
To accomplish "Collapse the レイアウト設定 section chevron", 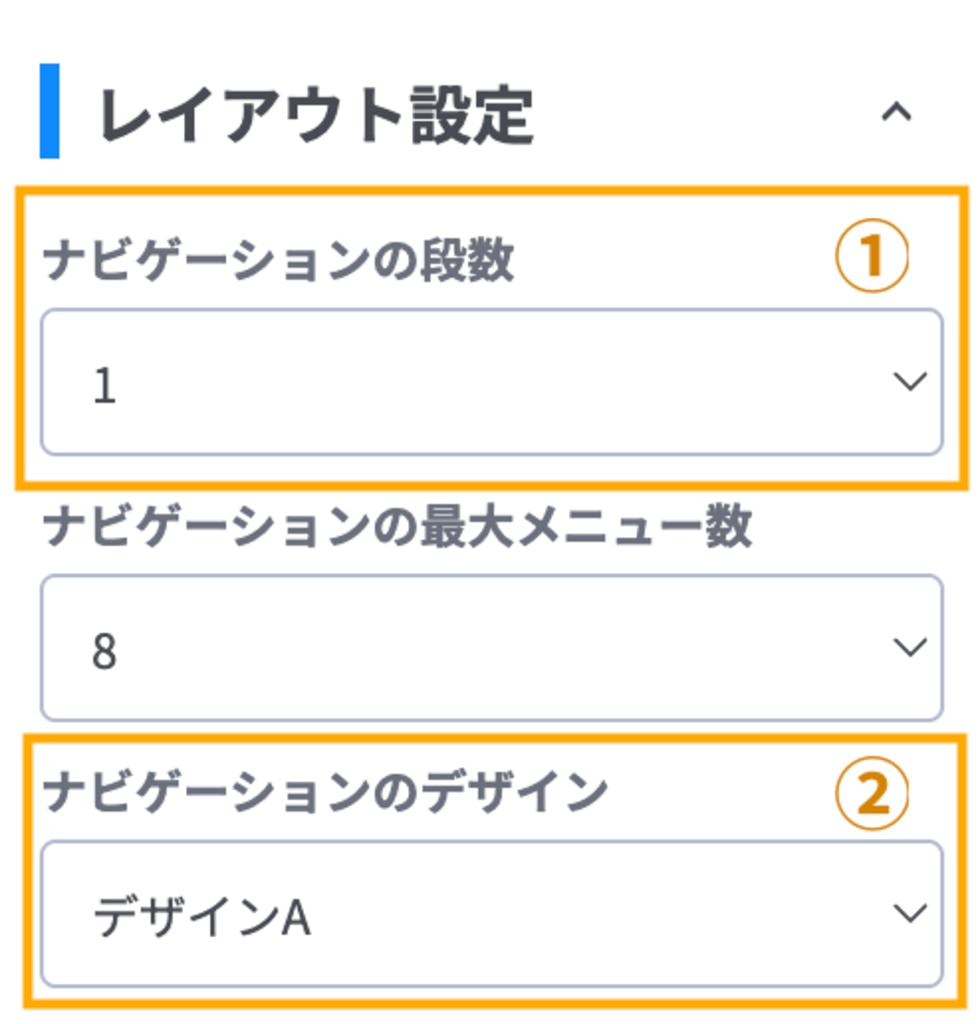I will point(896,113).
